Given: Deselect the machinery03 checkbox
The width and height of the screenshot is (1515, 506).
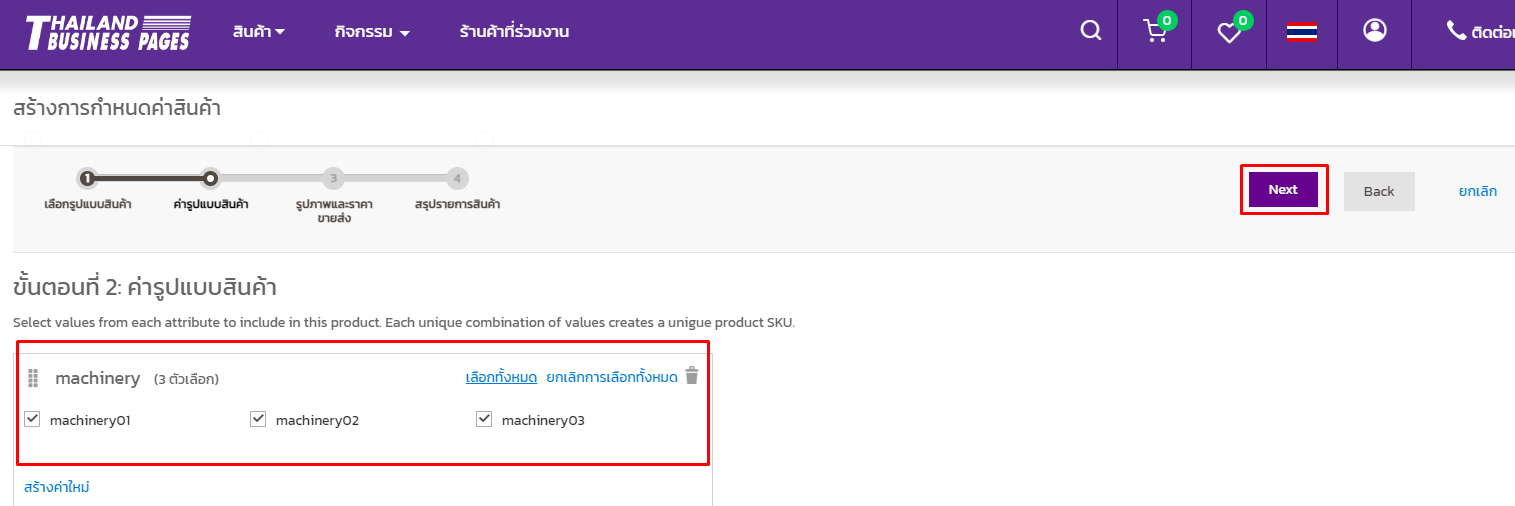Looking at the screenshot, I should pos(484,419).
